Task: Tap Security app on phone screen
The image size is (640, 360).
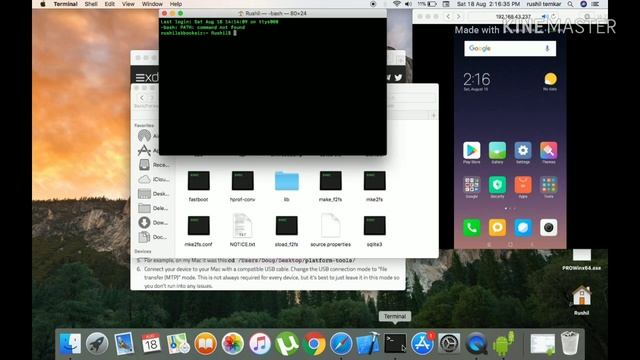Action: click(497, 185)
